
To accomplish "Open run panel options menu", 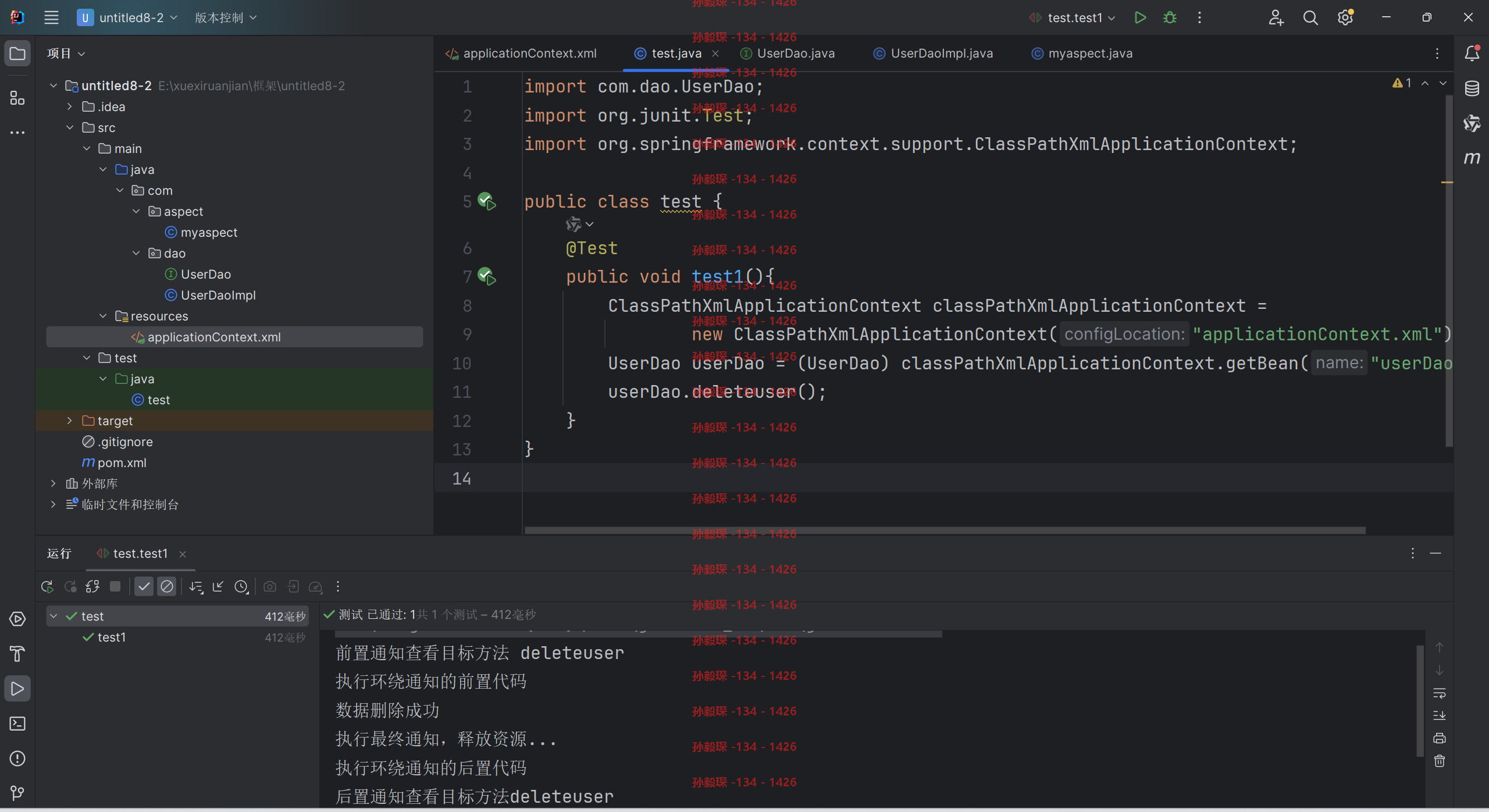I will (x=1412, y=553).
